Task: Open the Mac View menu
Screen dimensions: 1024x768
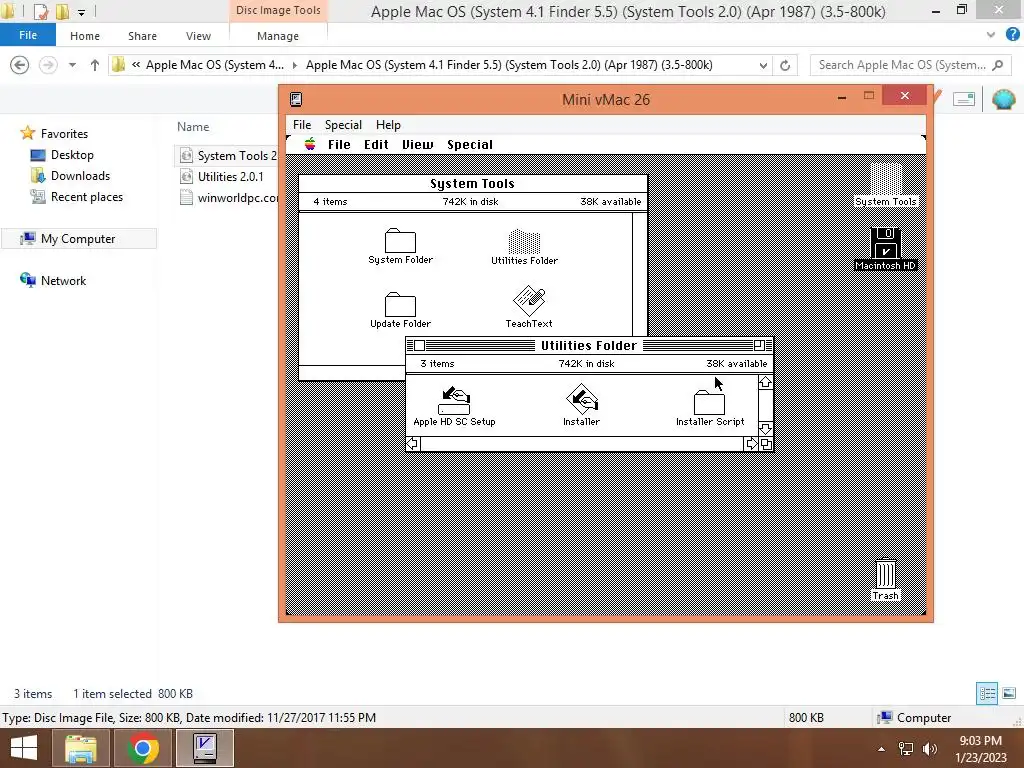Action: [417, 145]
